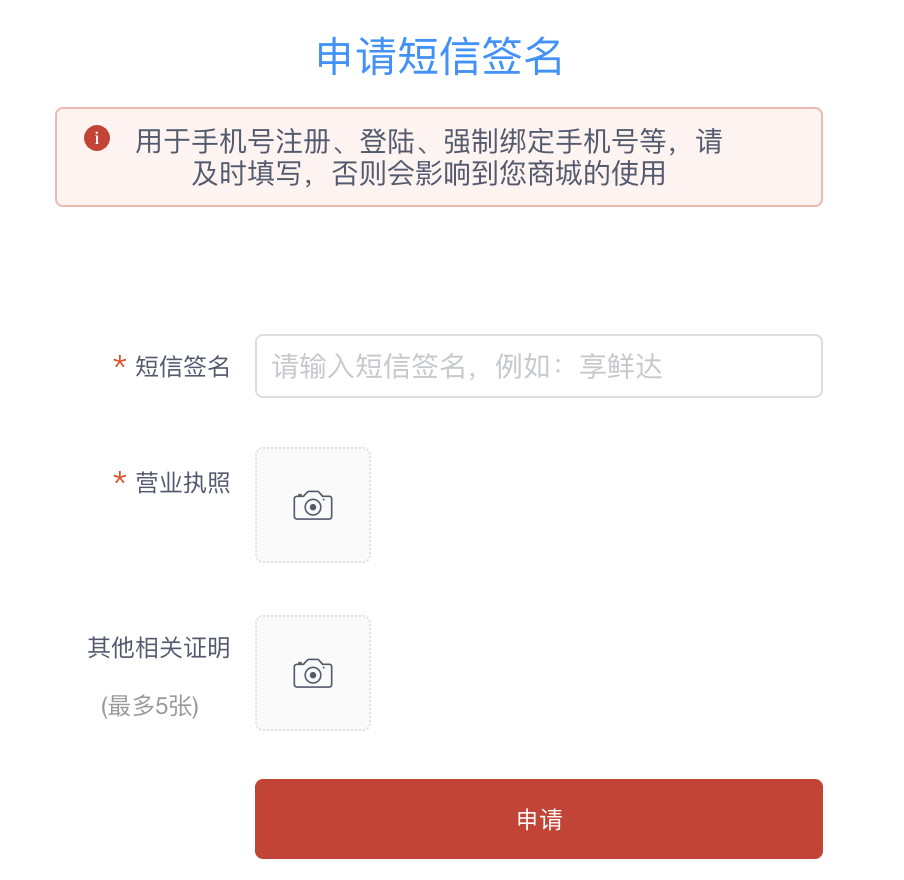The image size is (904, 880).
Task: Click the 短信签名 field label
Action: pyautogui.click(x=183, y=367)
